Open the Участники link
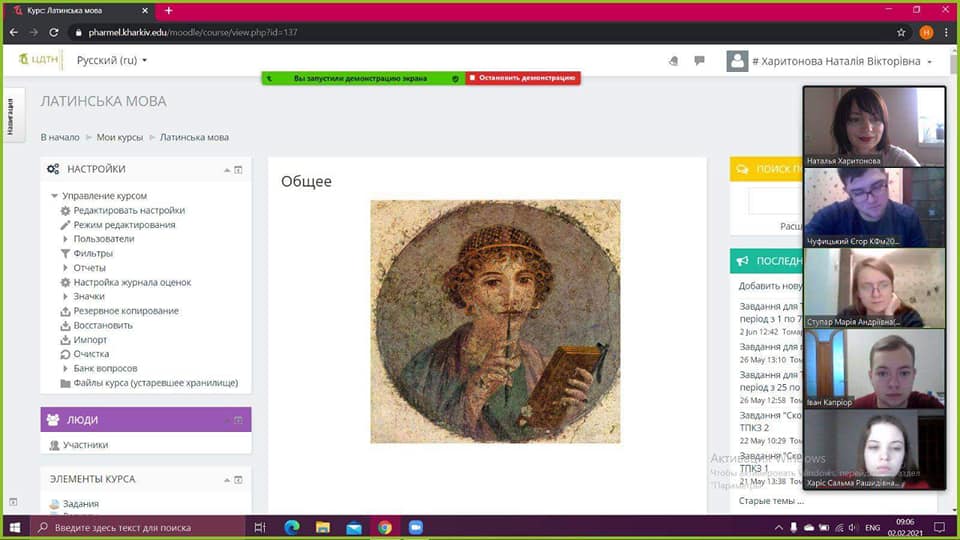The width and height of the screenshot is (960, 540). coord(85,445)
